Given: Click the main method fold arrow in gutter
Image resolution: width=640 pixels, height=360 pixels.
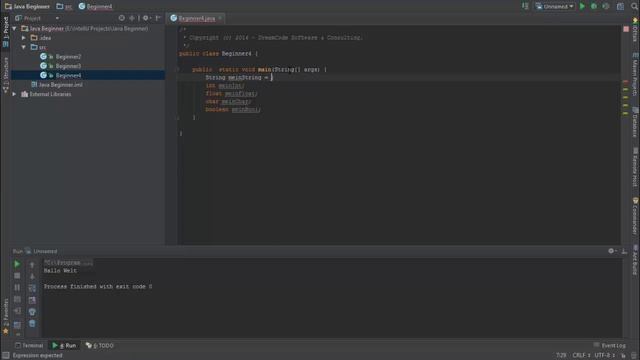Looking at the screenshot, I should 178,69.
